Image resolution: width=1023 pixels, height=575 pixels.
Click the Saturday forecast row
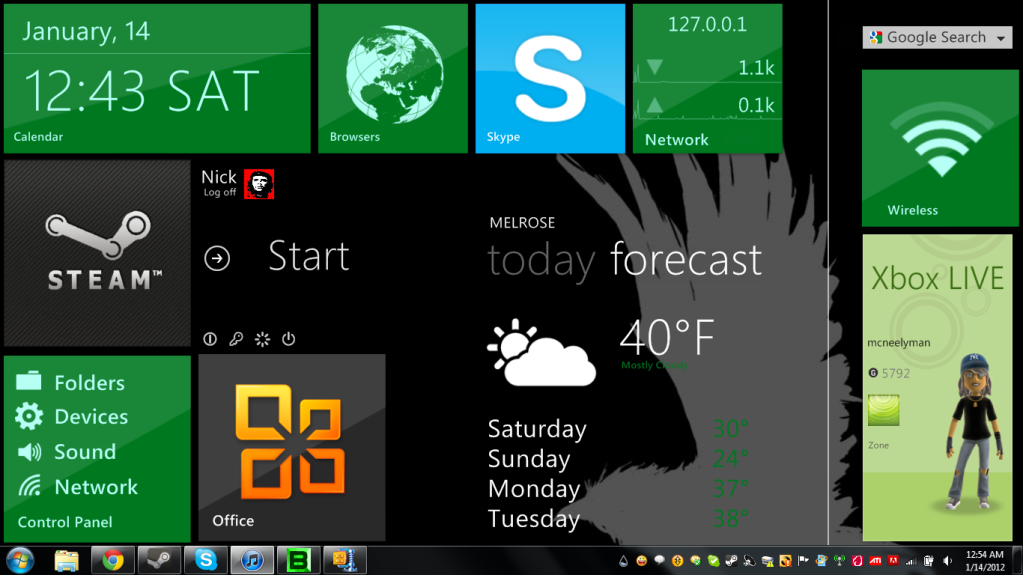[x=618, y=429]
